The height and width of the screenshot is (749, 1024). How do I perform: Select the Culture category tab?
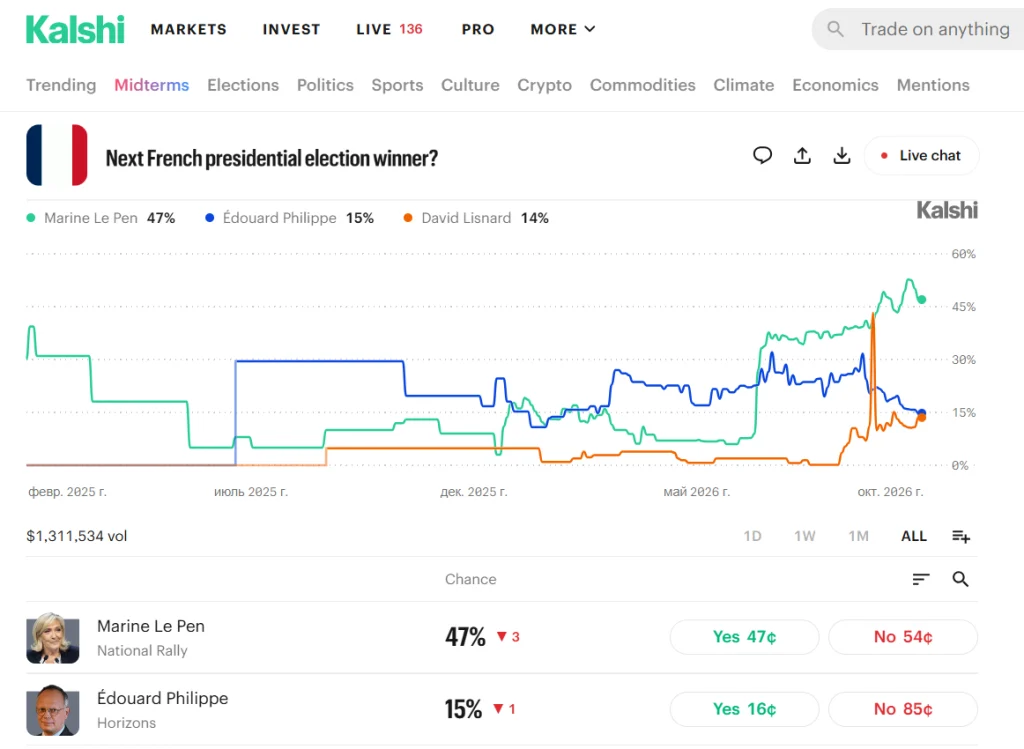[470, 85]
